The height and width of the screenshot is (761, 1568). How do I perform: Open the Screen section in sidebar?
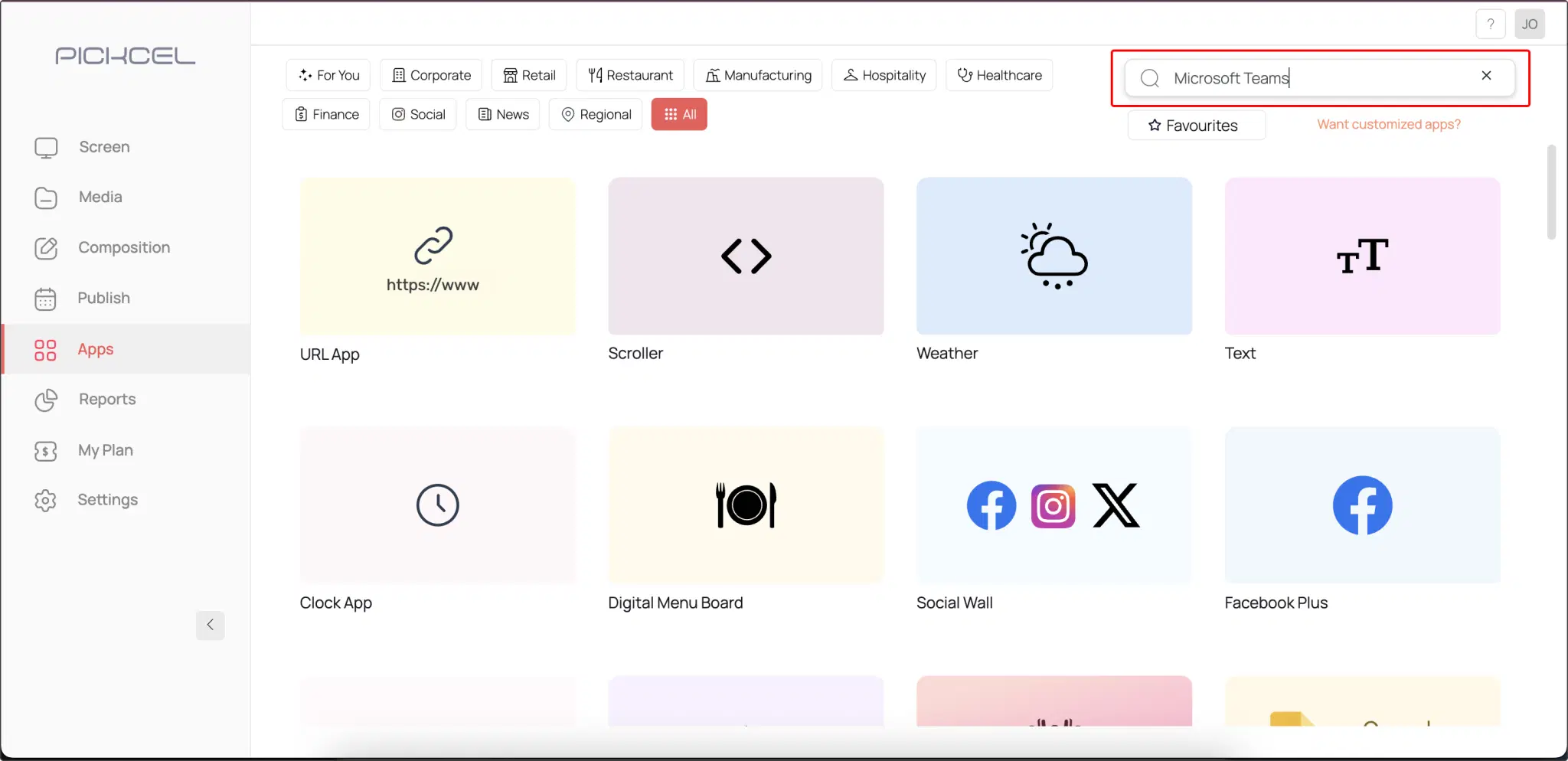tap(46, 147)
